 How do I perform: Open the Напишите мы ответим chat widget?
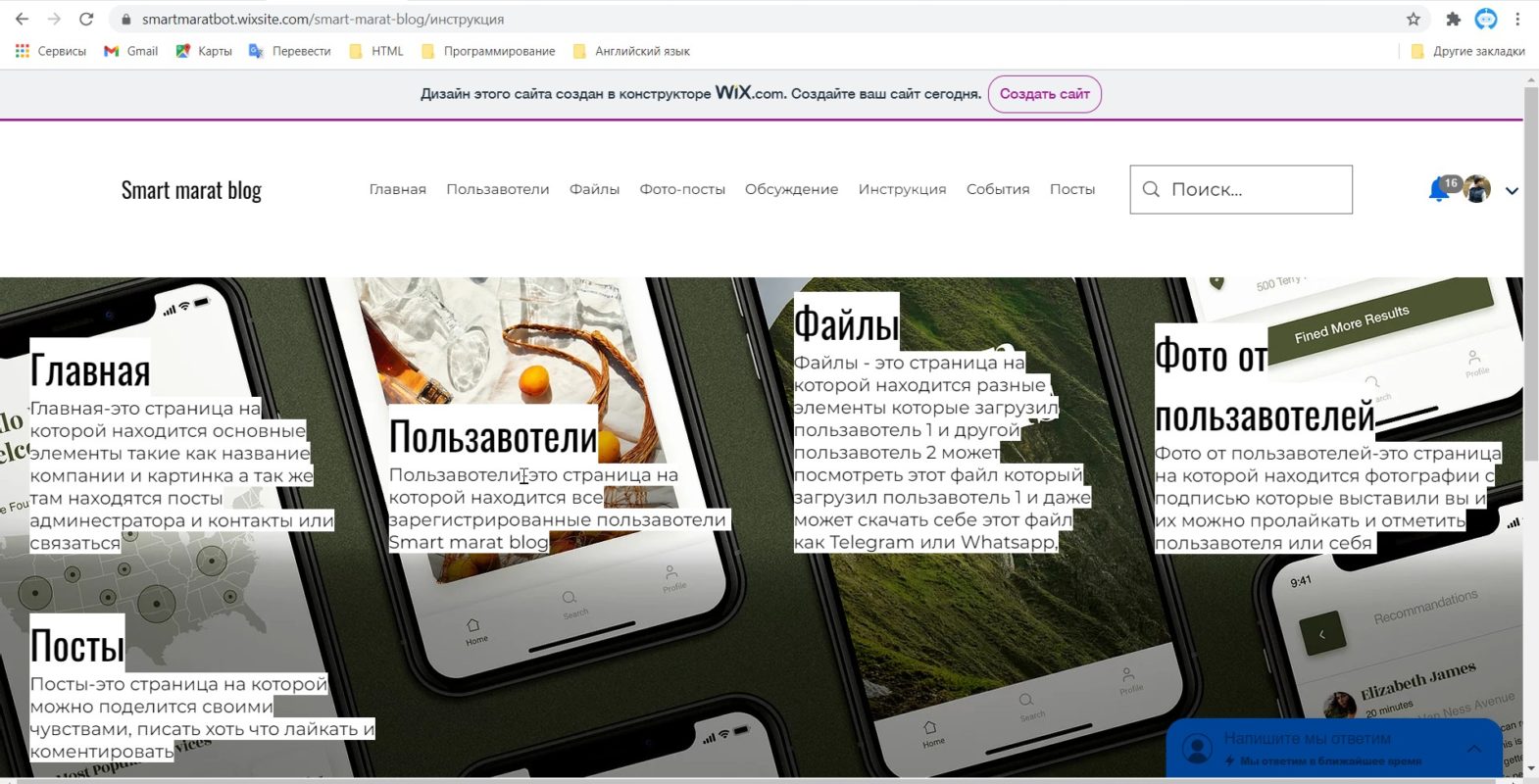click(x=1333, y=749)
